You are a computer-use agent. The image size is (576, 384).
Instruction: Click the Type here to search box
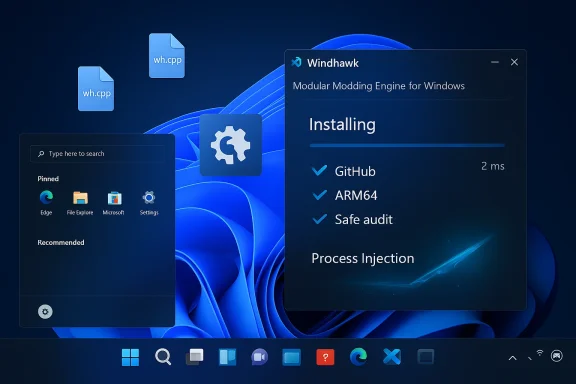tap(97, 154)
